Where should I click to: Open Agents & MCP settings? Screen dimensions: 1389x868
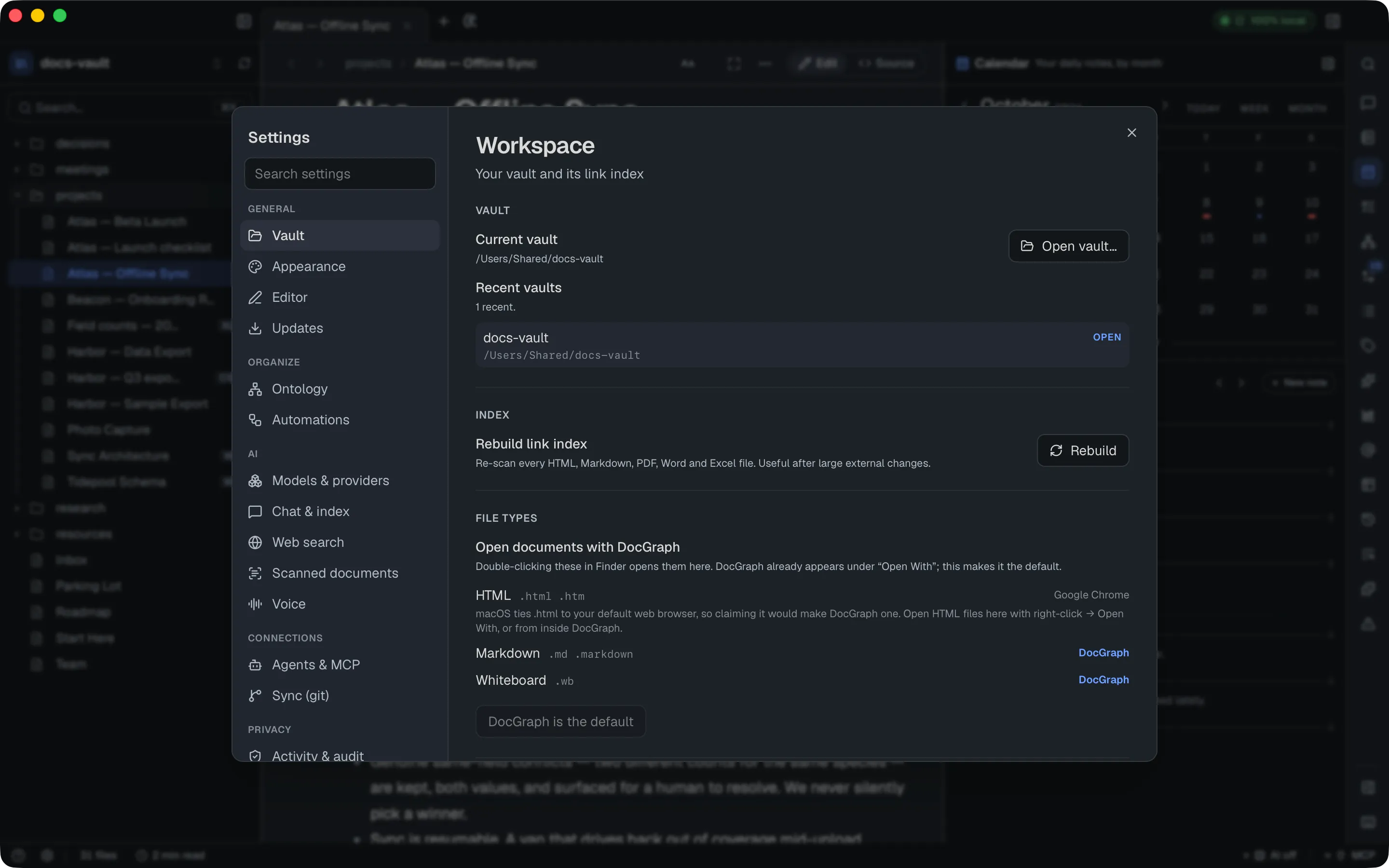click(340, 665)
